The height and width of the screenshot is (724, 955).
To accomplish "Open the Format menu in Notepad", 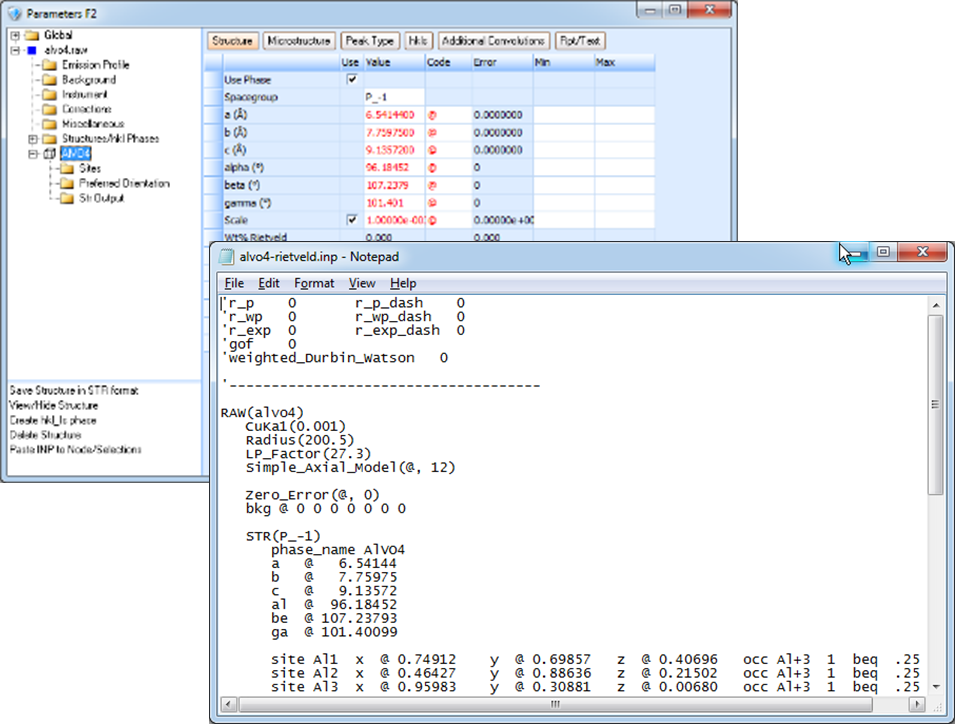I will (314, 283).
